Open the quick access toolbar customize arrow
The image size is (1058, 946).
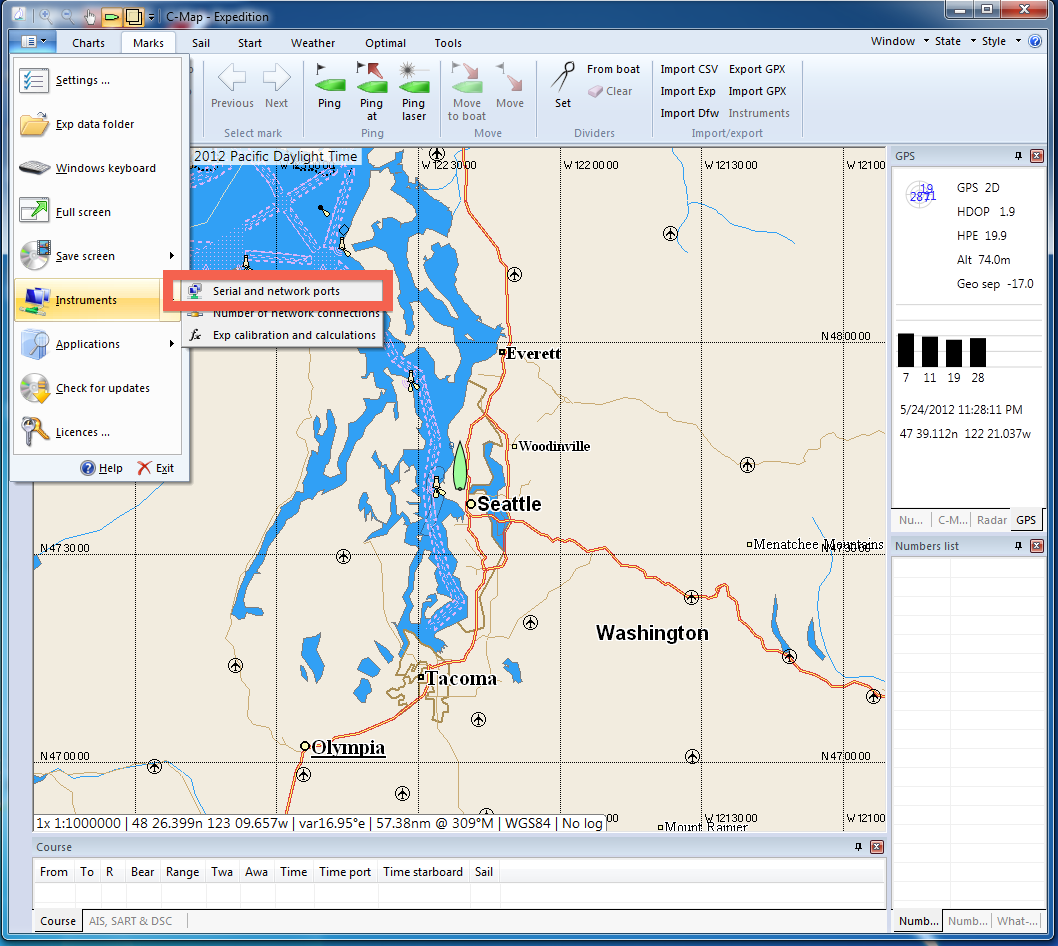[151, 16]
